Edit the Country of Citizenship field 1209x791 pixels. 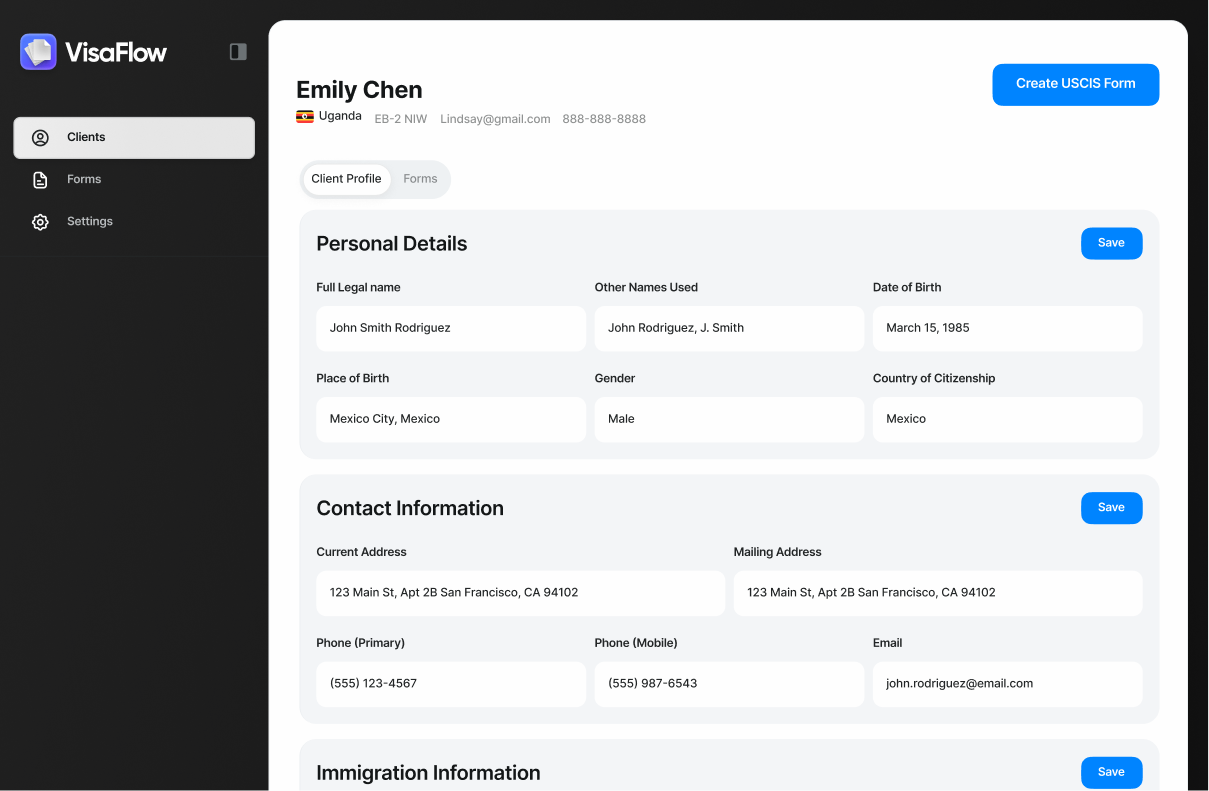[x=1007, y=419]
